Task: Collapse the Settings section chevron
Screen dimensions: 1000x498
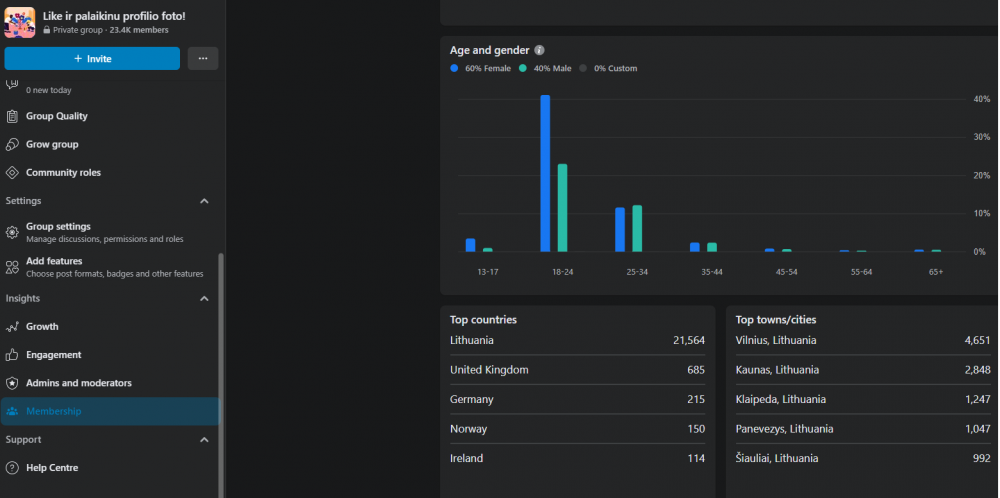Action: pyautogui.click(x=204, y=201)
